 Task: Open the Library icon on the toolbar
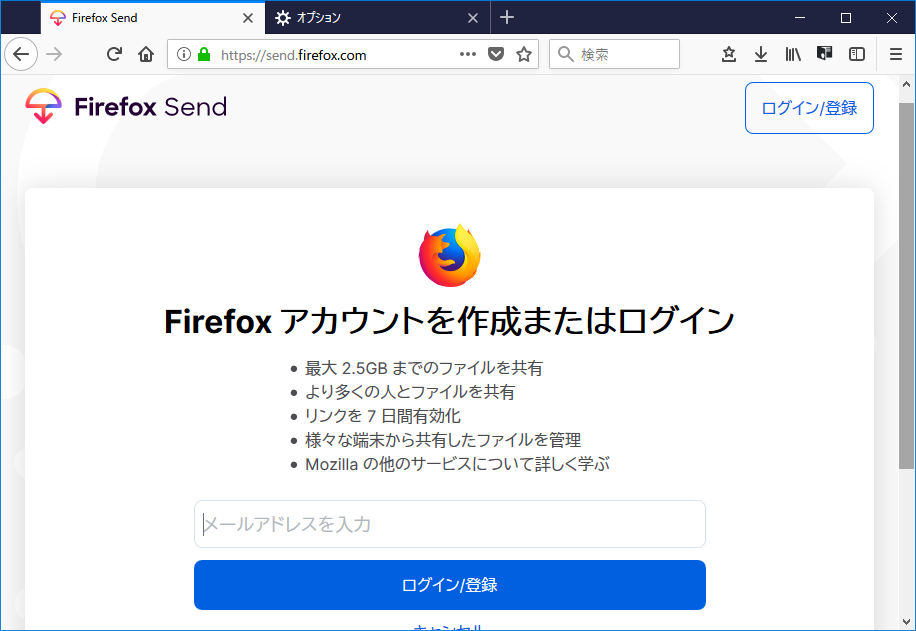tap(793, 54)
